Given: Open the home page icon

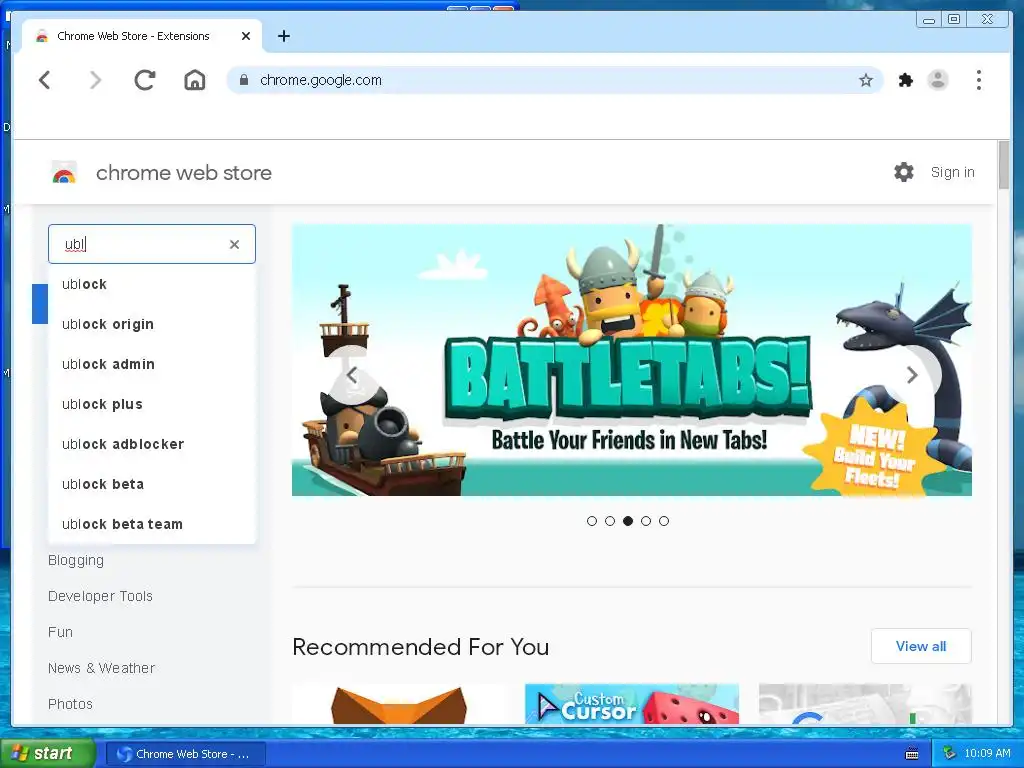Looking at the screenshot, I should point(195,80).
